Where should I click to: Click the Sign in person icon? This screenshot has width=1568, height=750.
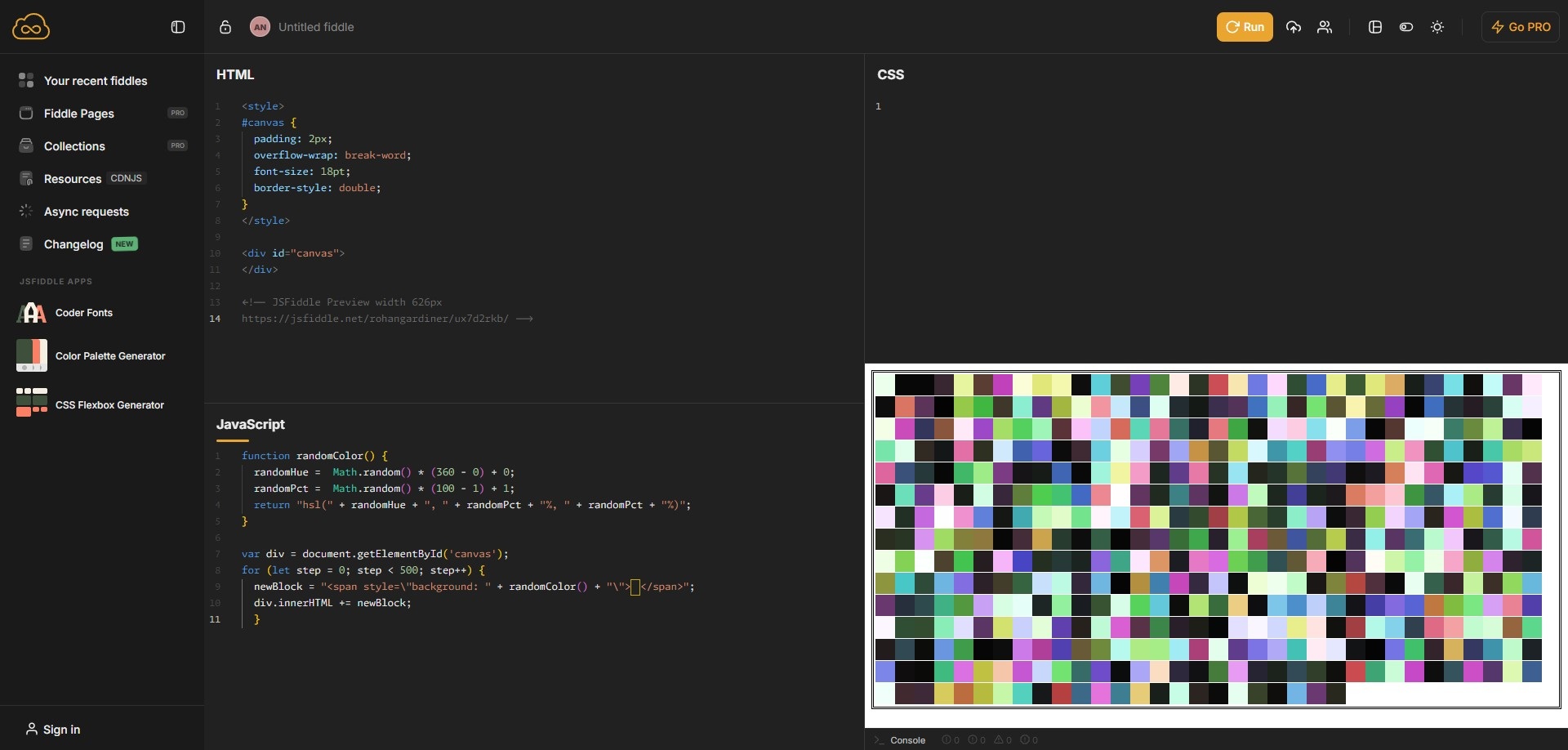(x=32, y=729)
